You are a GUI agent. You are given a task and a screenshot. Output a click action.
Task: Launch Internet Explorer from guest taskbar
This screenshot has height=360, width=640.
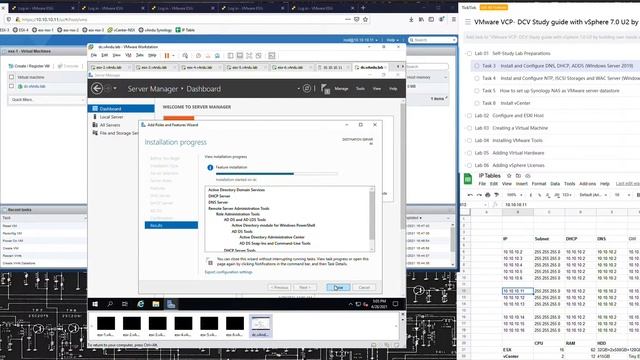point(140,304)
